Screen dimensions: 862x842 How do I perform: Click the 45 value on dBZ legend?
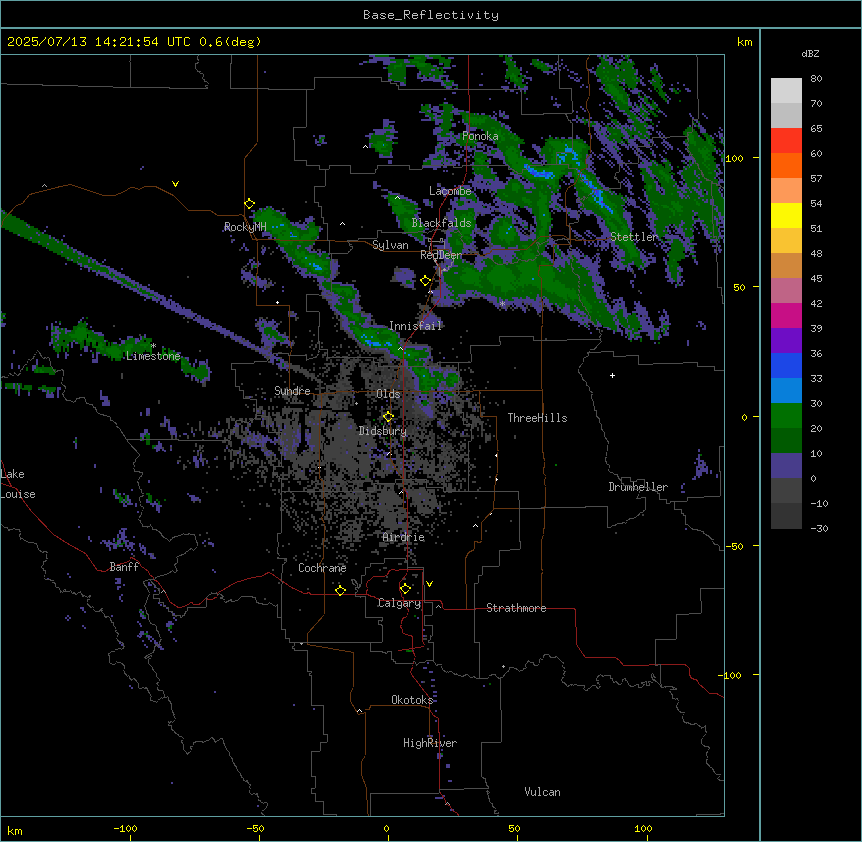tap(816, 278)
